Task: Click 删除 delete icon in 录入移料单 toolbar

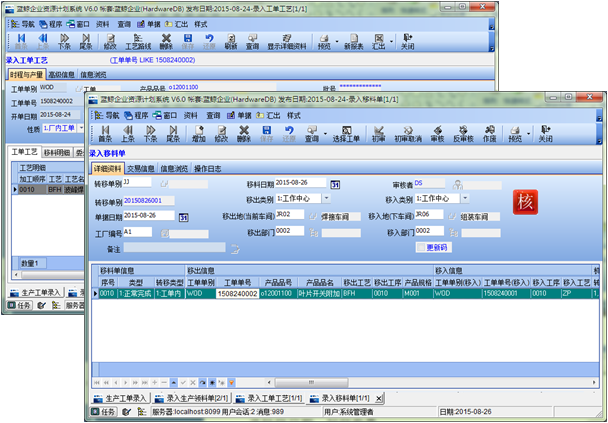Action: [x=244, y=134]
